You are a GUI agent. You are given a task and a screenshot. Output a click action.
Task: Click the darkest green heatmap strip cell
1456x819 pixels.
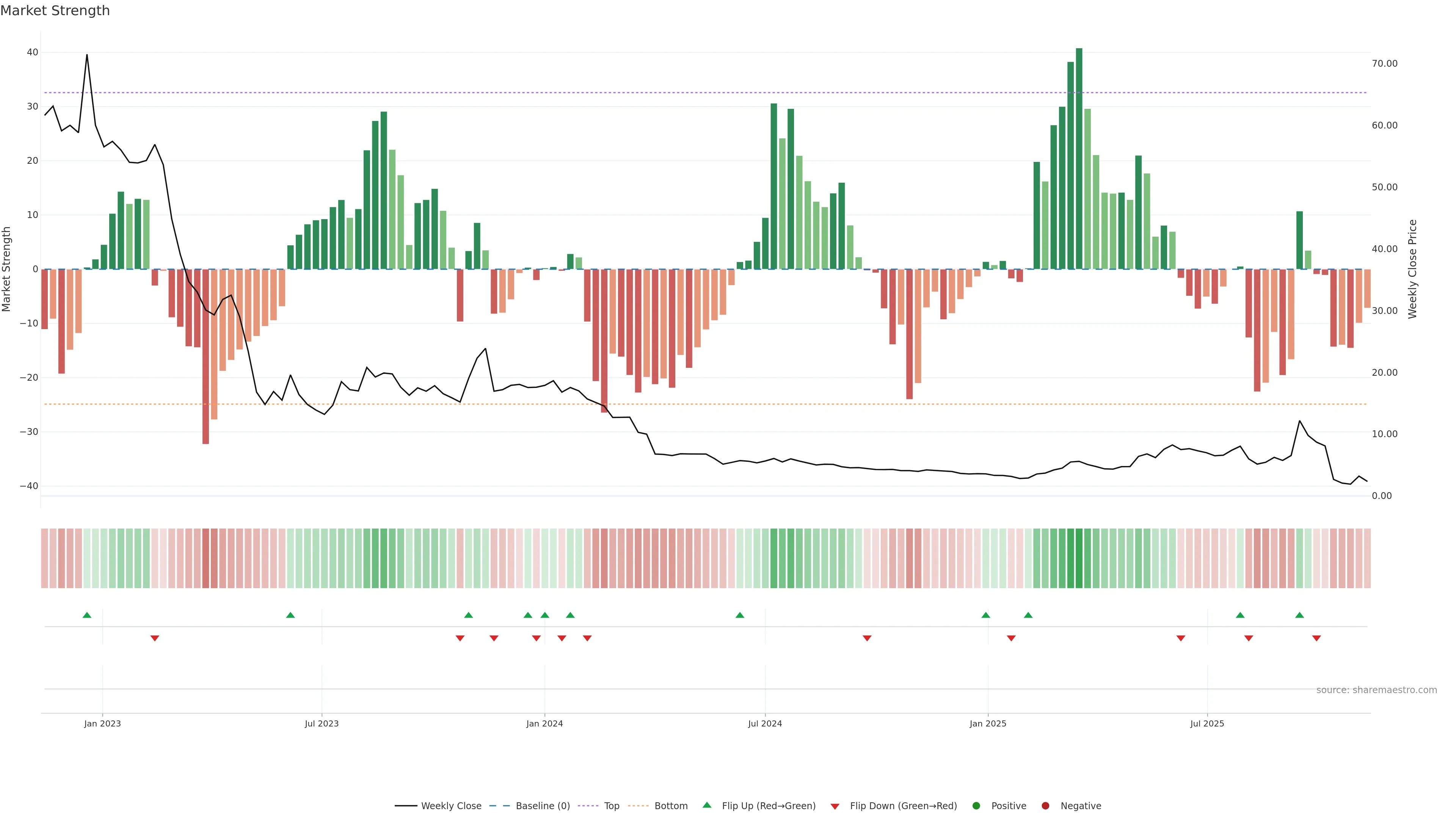(x=1079, y=559)
